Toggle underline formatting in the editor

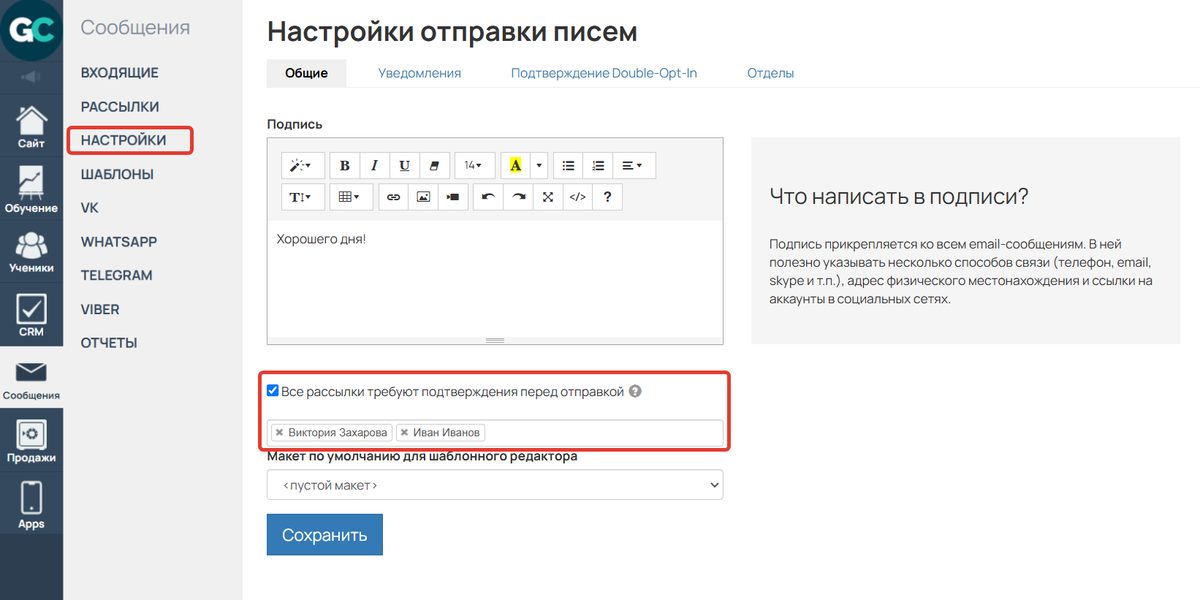(403, 165)
